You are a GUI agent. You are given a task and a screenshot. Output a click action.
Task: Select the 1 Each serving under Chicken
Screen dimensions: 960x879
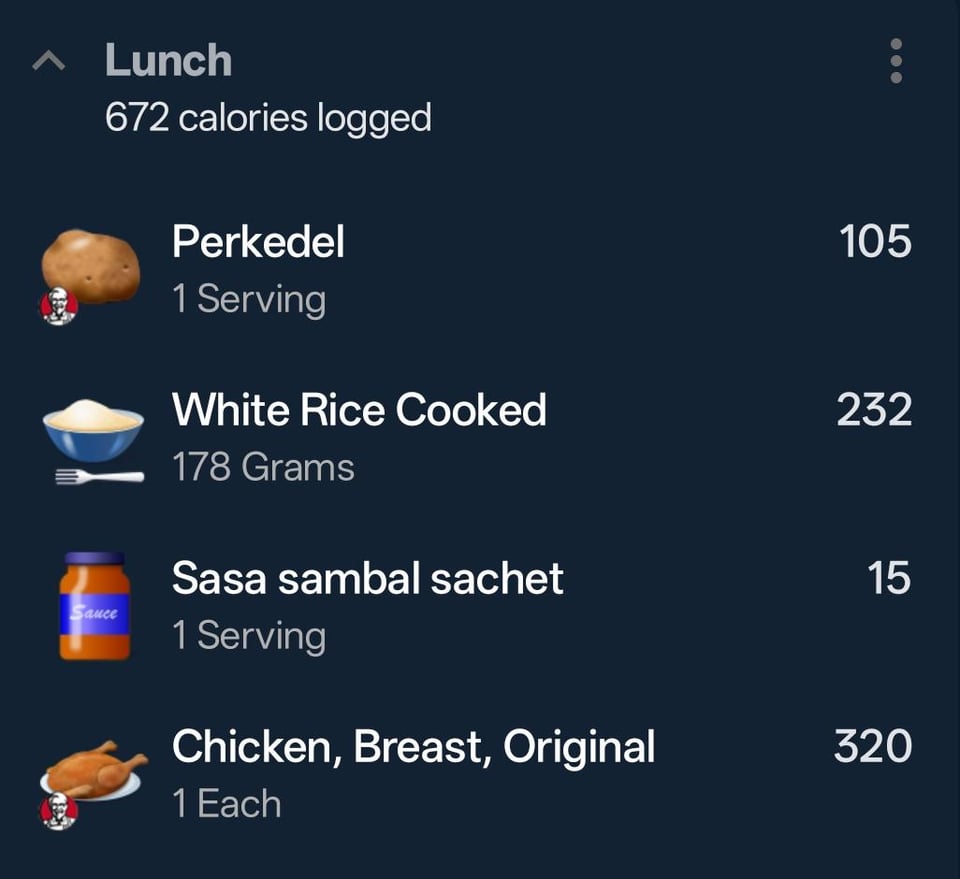(226, 804)
